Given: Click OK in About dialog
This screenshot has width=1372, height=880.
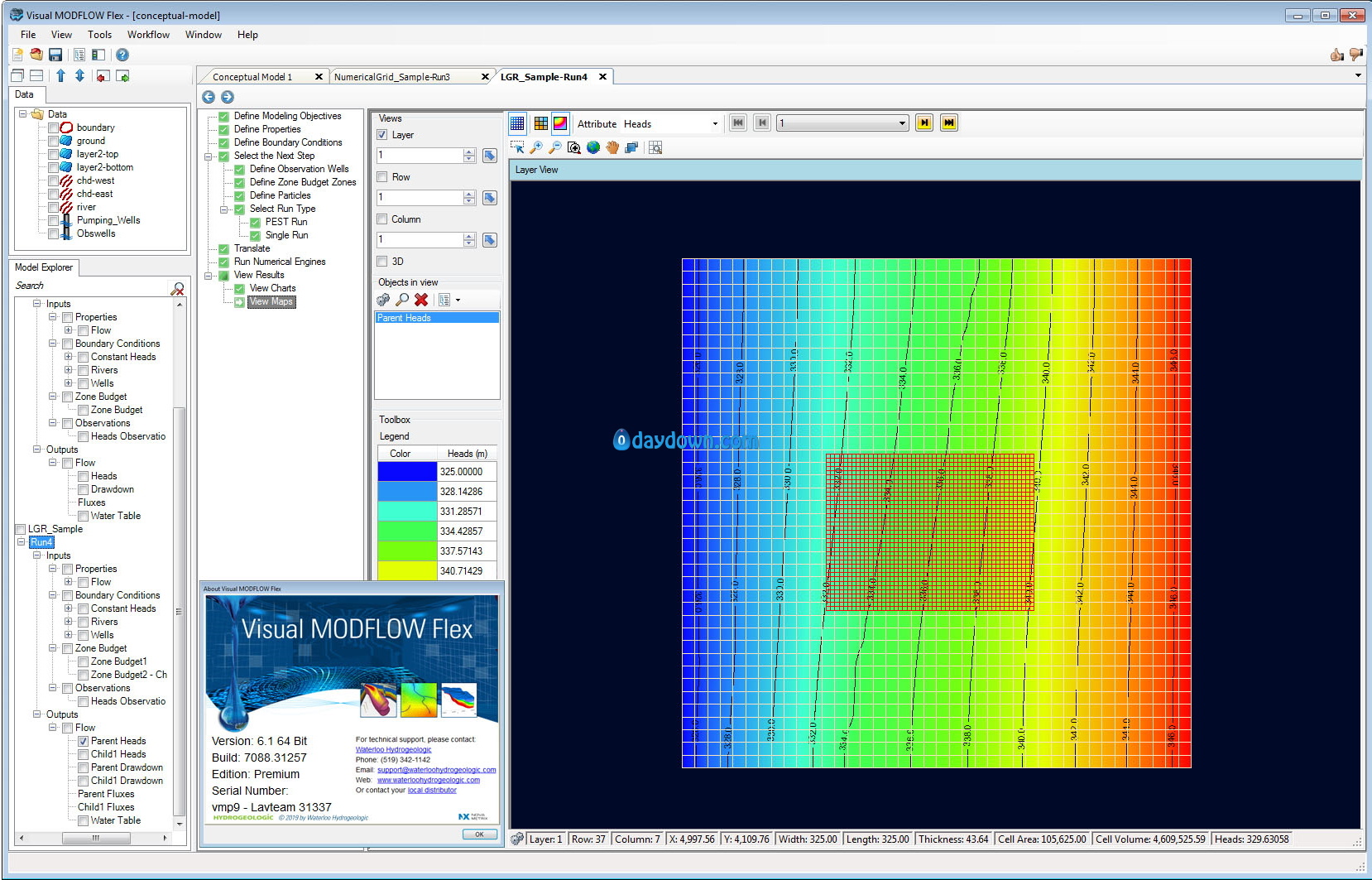Looking at the screenshot, I should click(x=479, y=834).
